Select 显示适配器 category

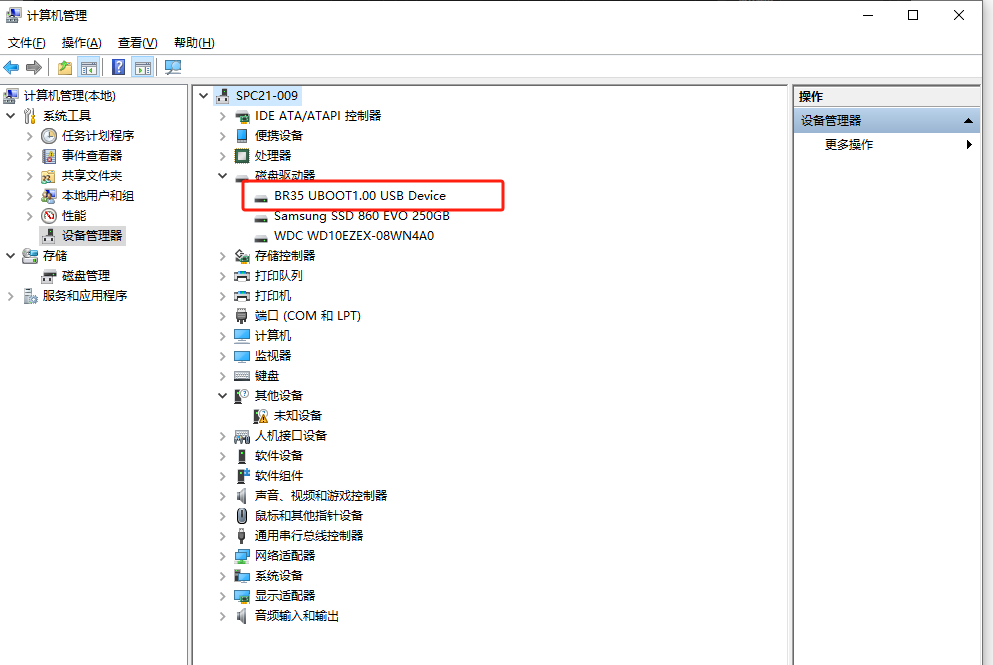(285, 596)
